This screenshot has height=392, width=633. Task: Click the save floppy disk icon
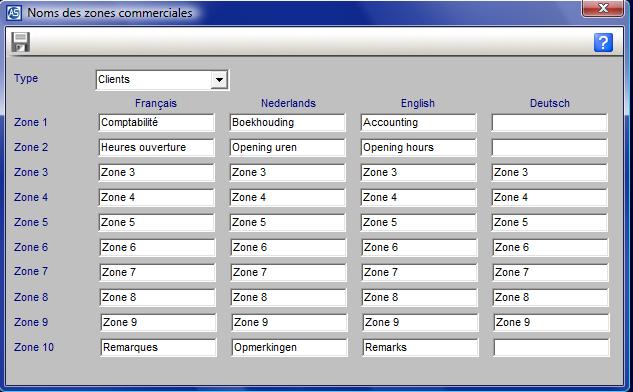(21, 42)
